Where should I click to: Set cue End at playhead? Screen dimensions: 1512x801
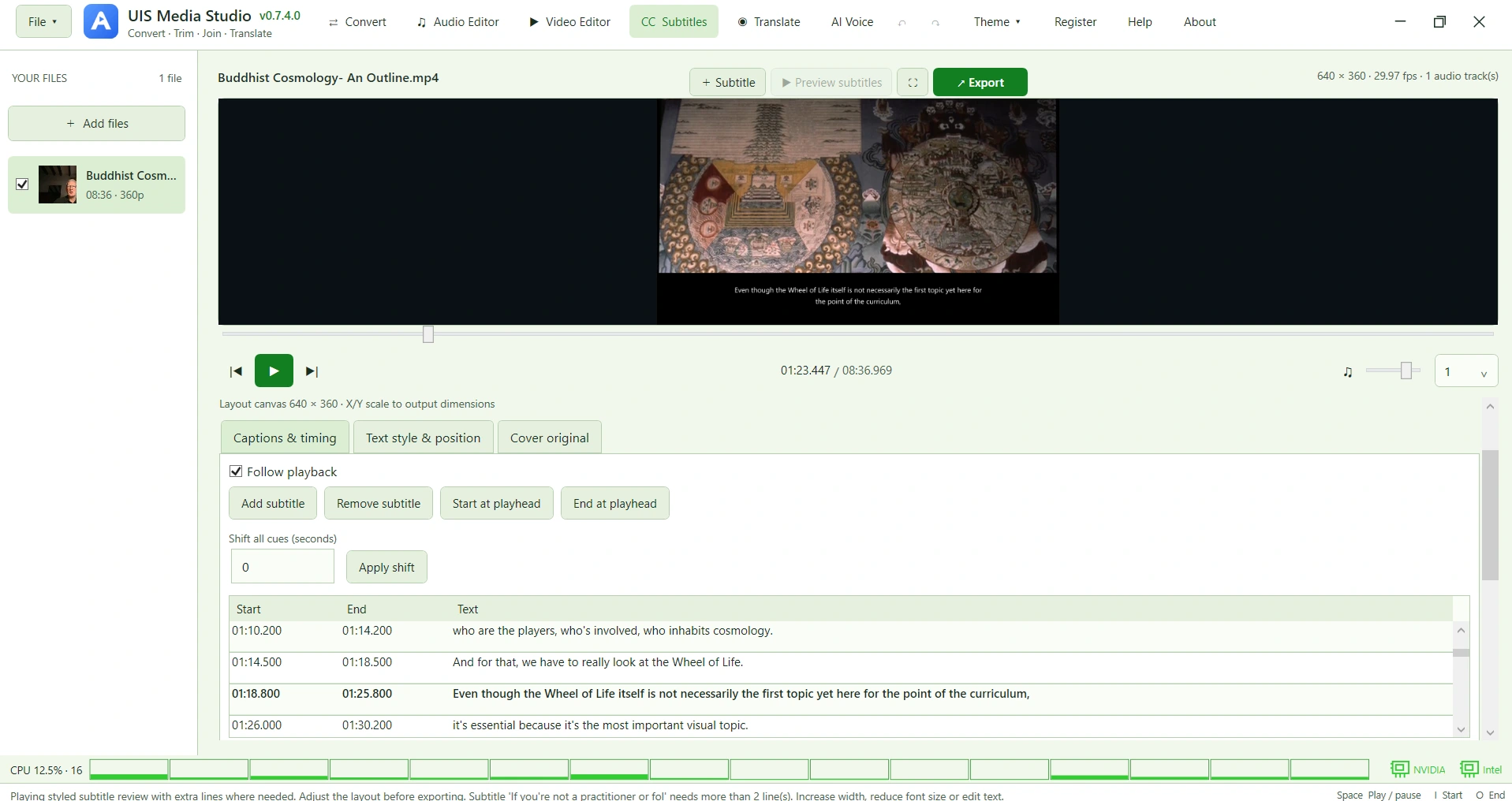point(615,504)
